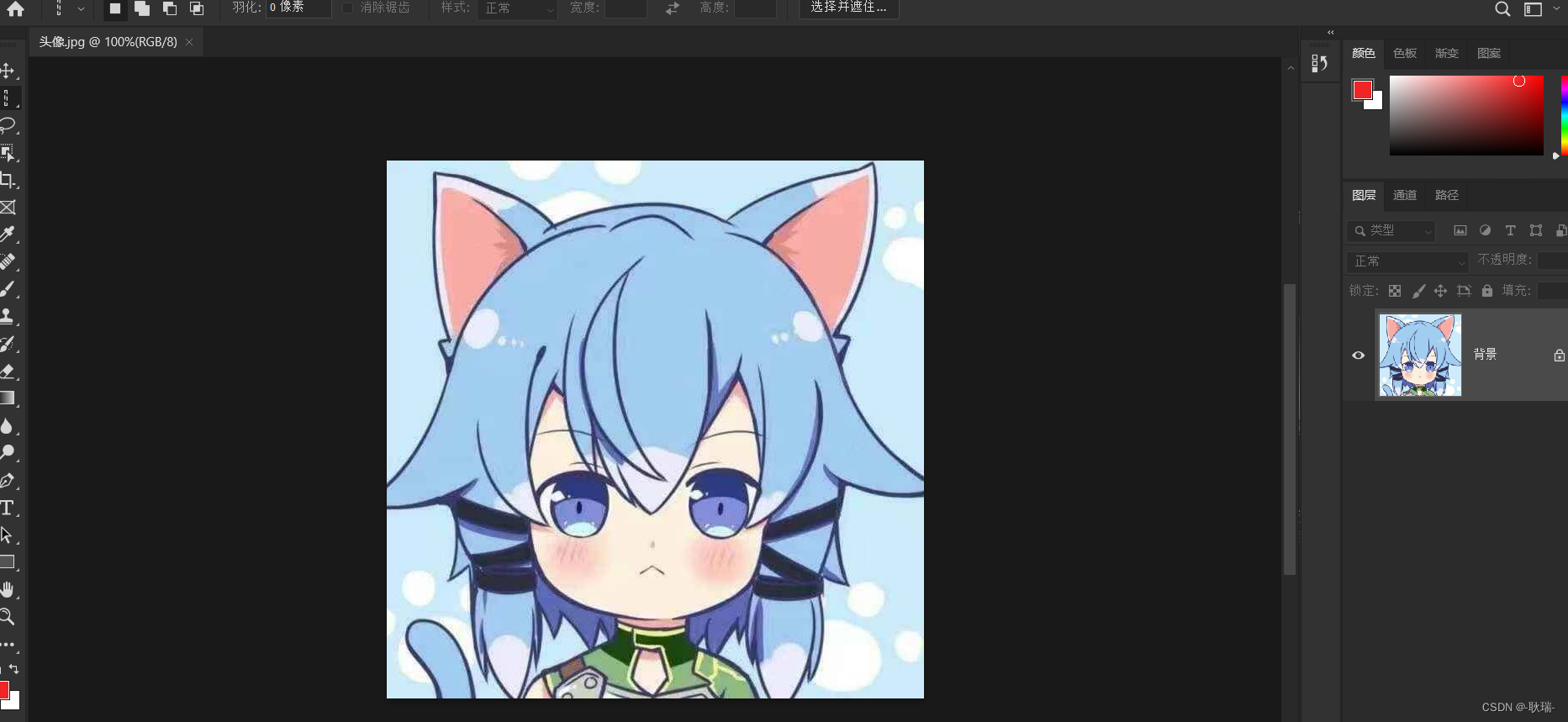Select the Move tool
Viewport: 1568px width, 722px height.
click(x=8, y=71)
